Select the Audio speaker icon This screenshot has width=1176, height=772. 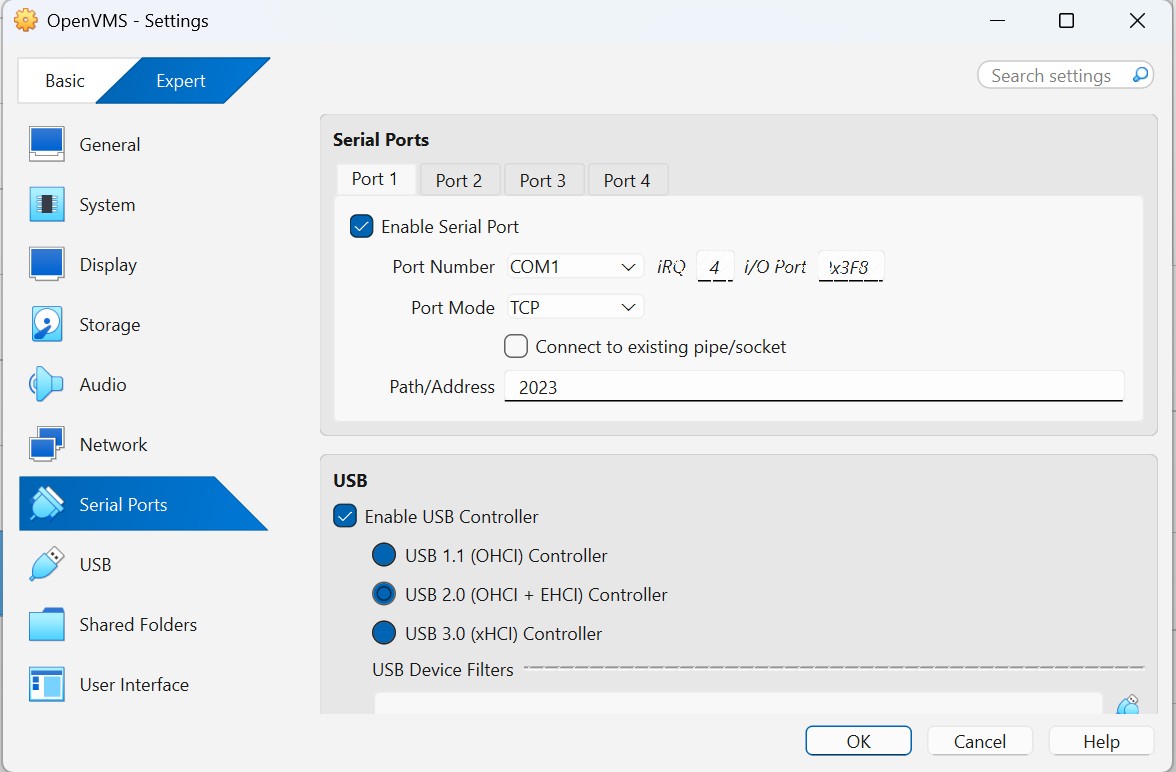(x=46, y=384)
